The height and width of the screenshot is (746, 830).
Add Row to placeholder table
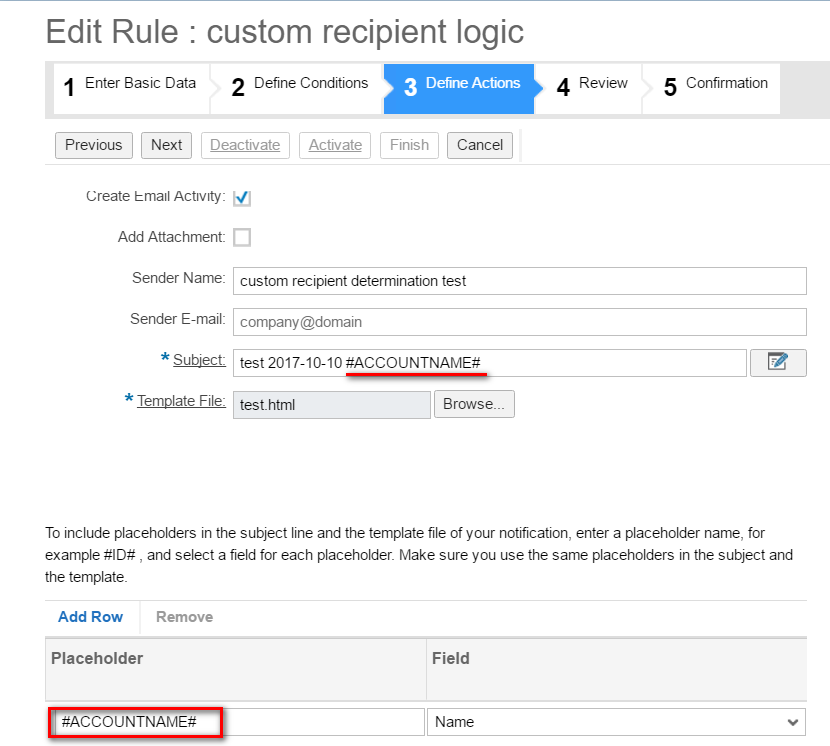[x=91, y=617]
